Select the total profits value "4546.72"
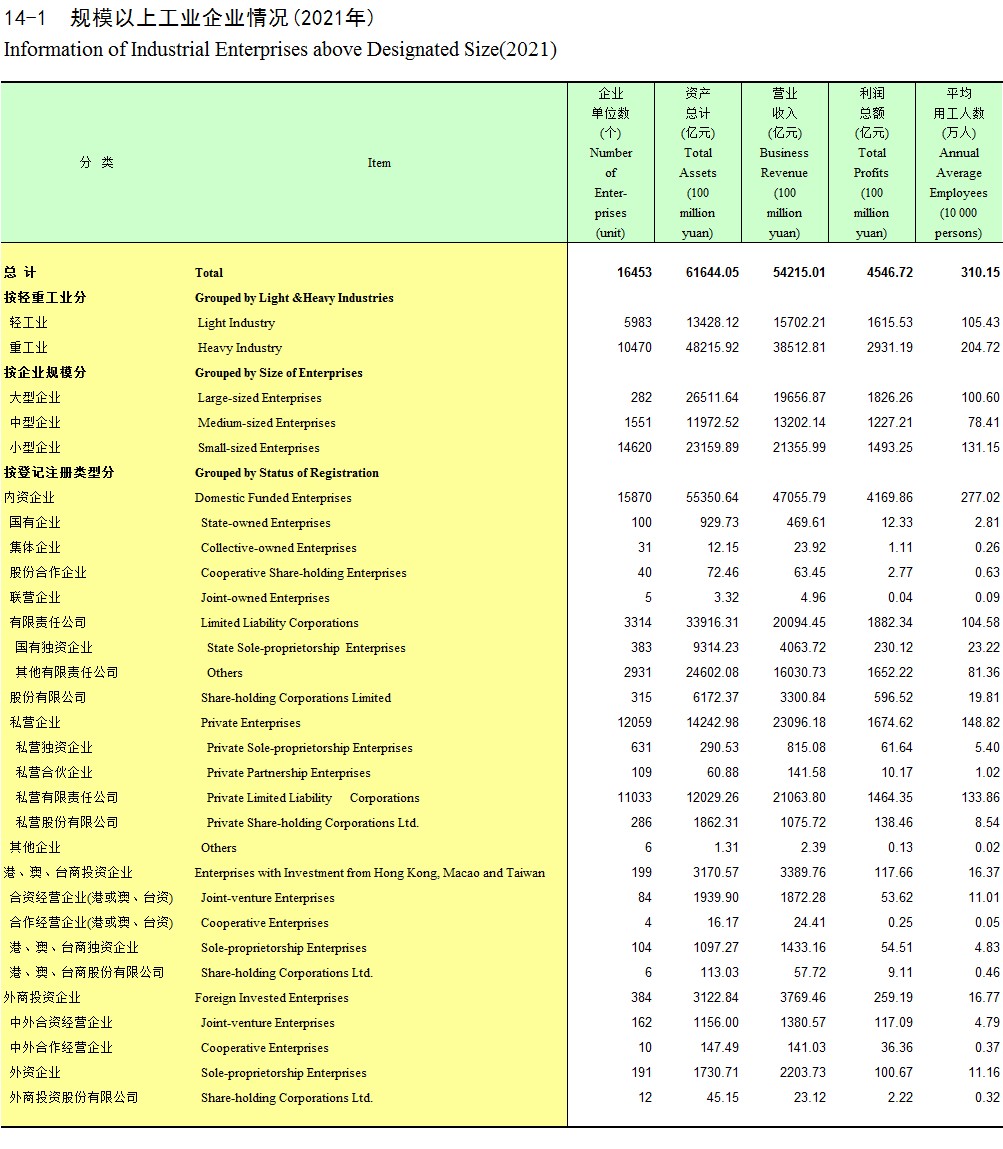This screenshot has width=1003, height=1149. pyautogui.click(x=889, y=273)
